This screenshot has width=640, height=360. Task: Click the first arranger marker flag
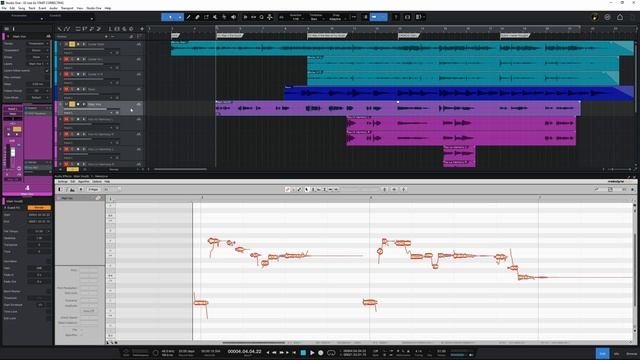(176, 36)
